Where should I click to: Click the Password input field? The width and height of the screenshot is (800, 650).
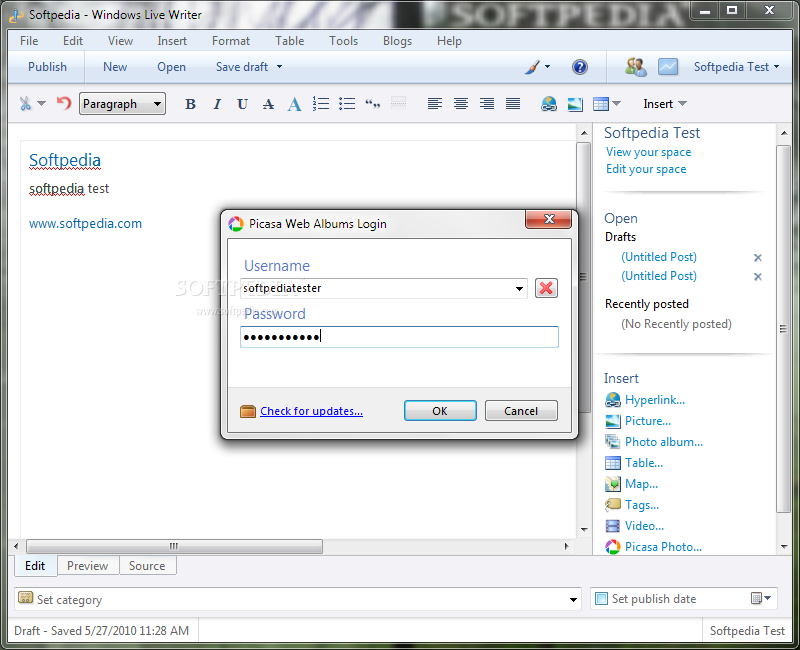[399, 337]
